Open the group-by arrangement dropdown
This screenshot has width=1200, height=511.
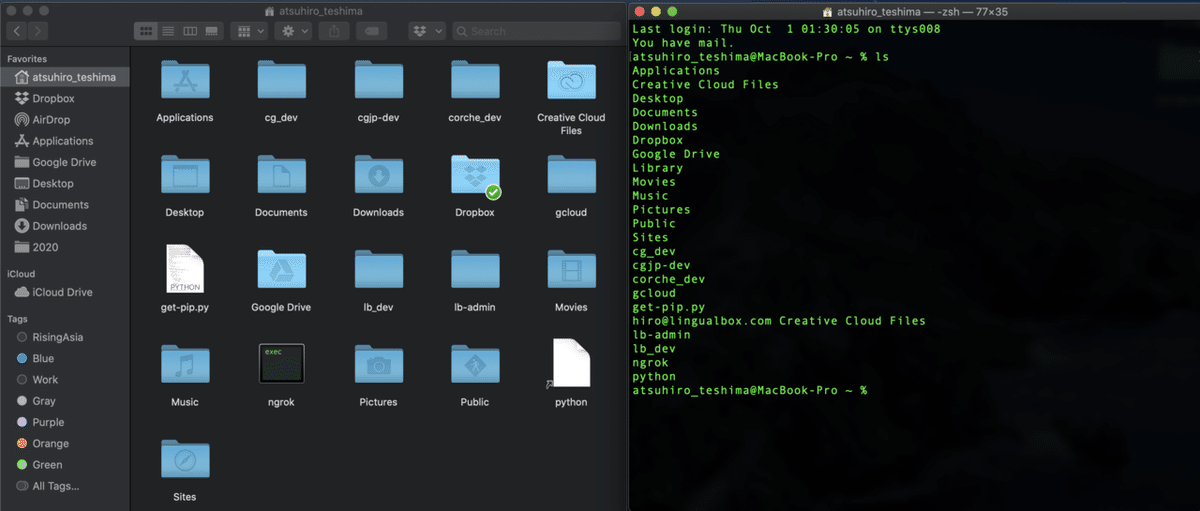point(249,32)
